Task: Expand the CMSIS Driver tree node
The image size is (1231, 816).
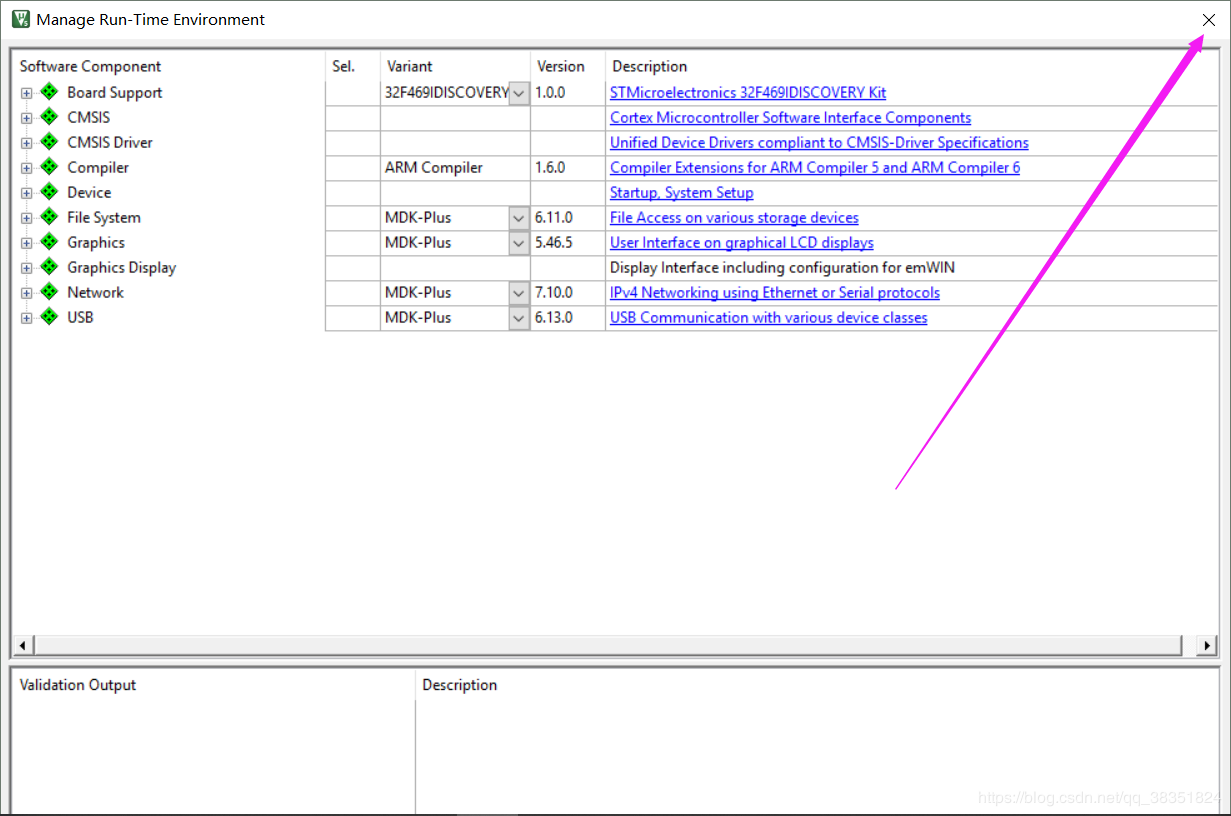Action: [26, 143]
